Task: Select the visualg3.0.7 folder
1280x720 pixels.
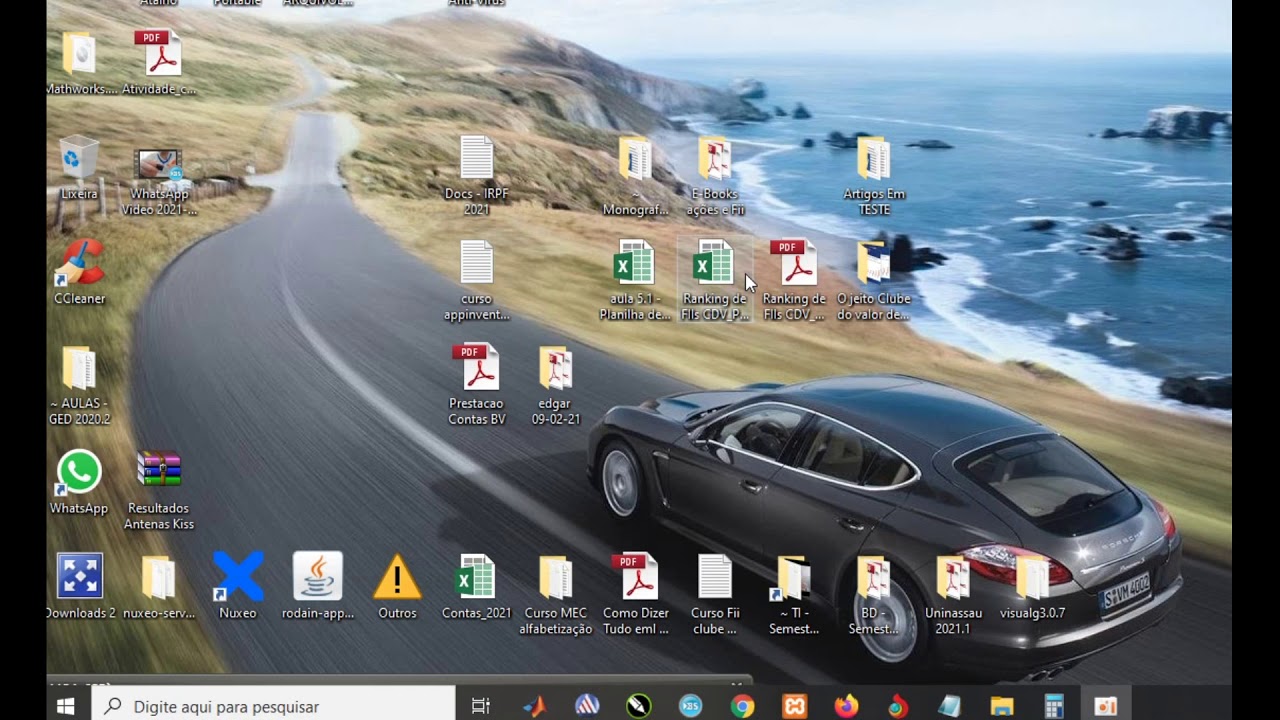Action: [x=1032, y=577]
